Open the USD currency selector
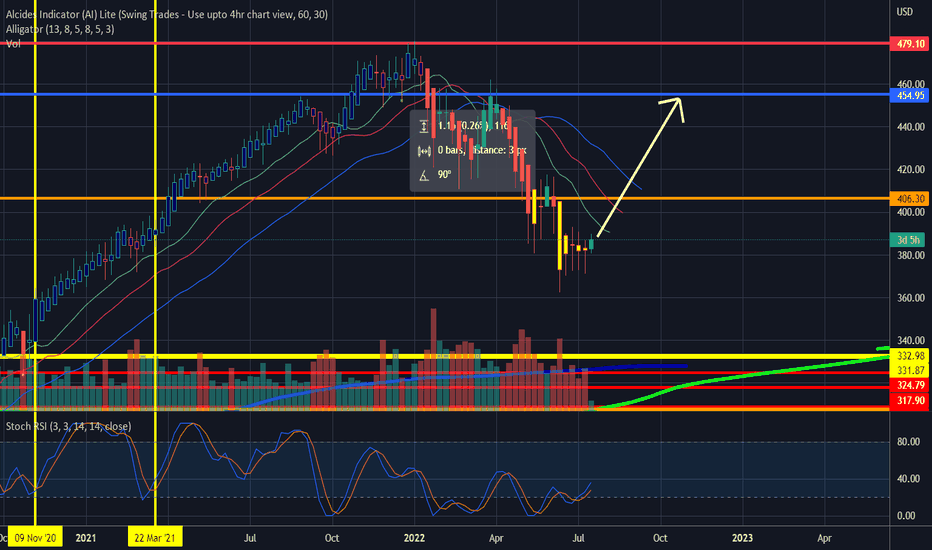 click(905, 12)
